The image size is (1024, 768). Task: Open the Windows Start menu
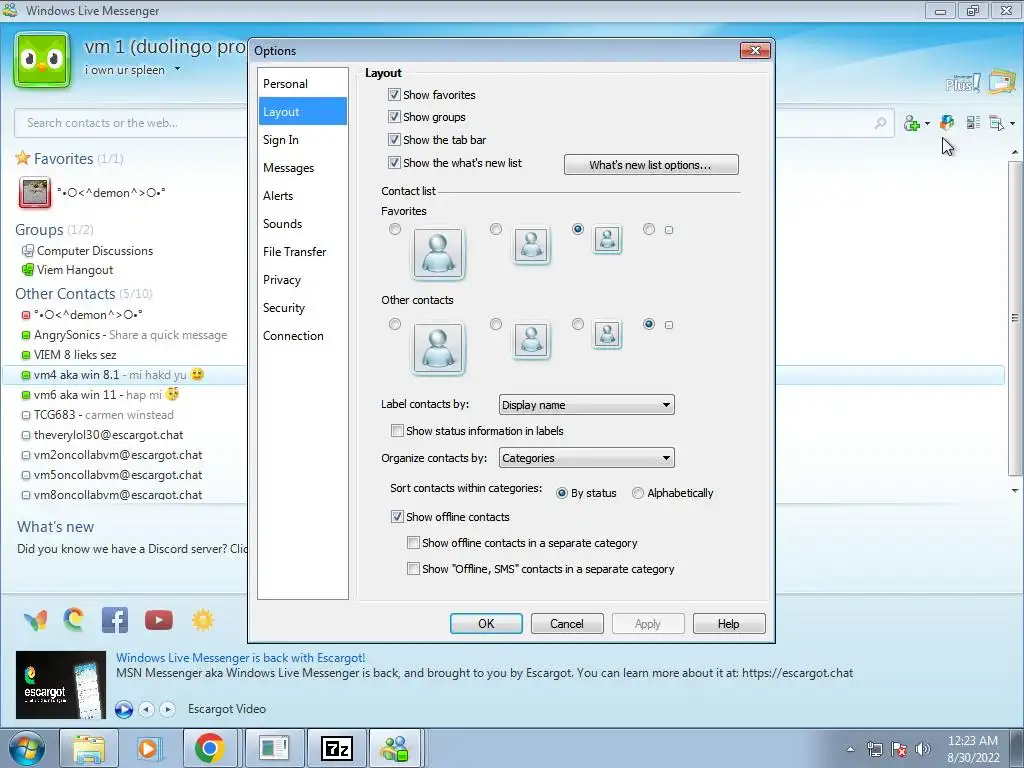(26, 748)
